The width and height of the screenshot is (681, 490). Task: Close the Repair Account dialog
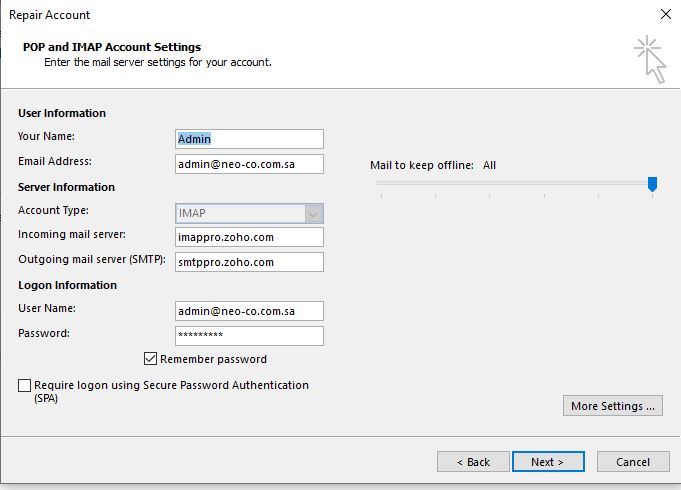665,15
